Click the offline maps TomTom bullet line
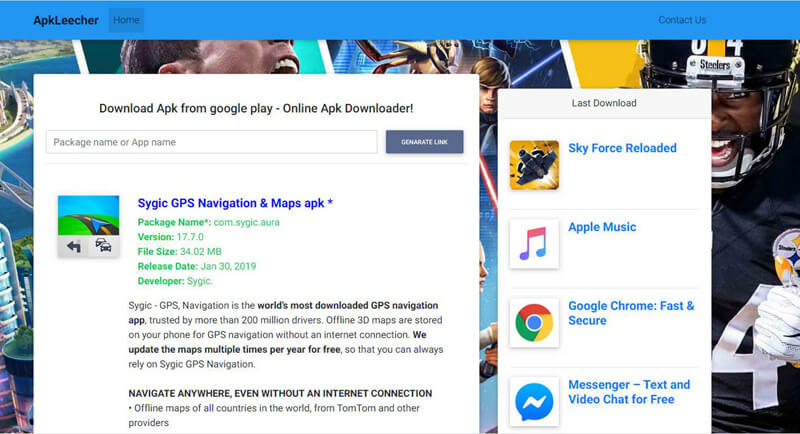The height and width of the screenshot is (434, 800). coord(274,415)
